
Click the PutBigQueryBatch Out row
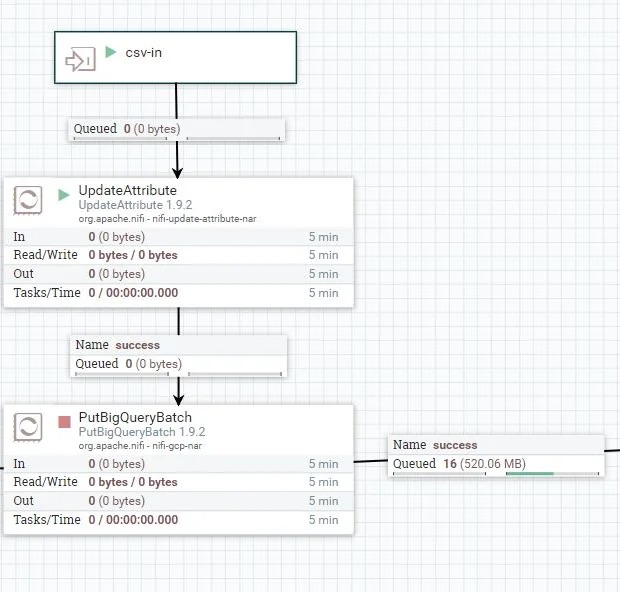click(x=179, y=501)
